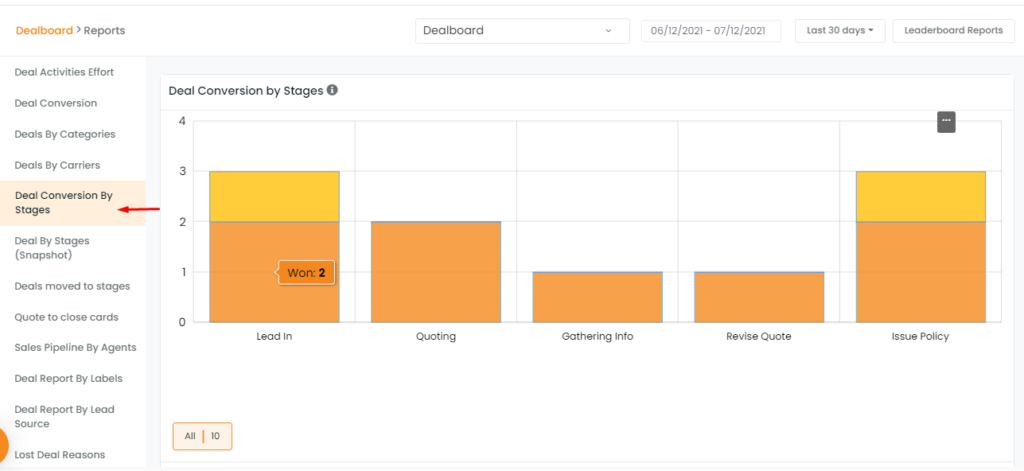Open Deal Report By Lead Source
The width and height of the screenshot is (1024, 471).
pyautogui.click(x=64, y=417)
